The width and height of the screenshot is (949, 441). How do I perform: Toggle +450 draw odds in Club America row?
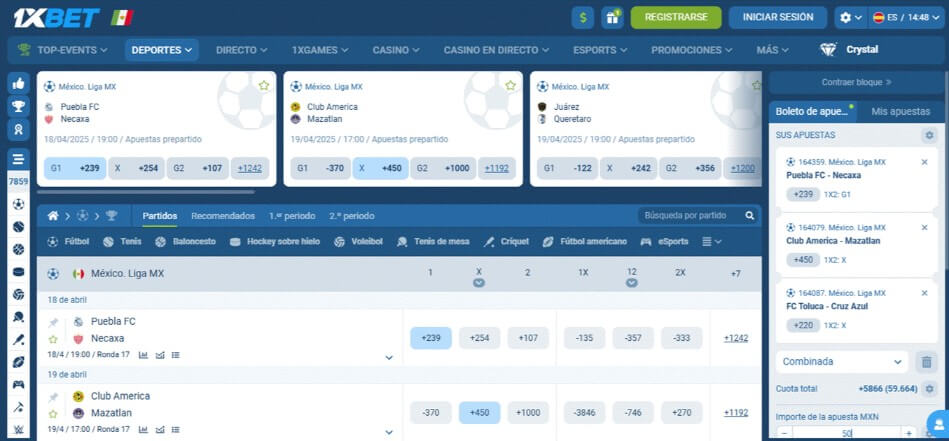[x=479, y=413]
